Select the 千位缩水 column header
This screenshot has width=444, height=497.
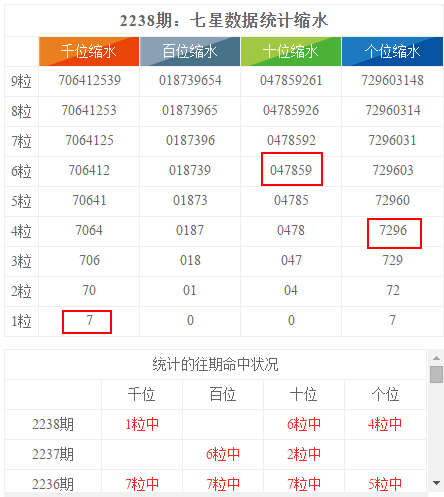point(89,51)
